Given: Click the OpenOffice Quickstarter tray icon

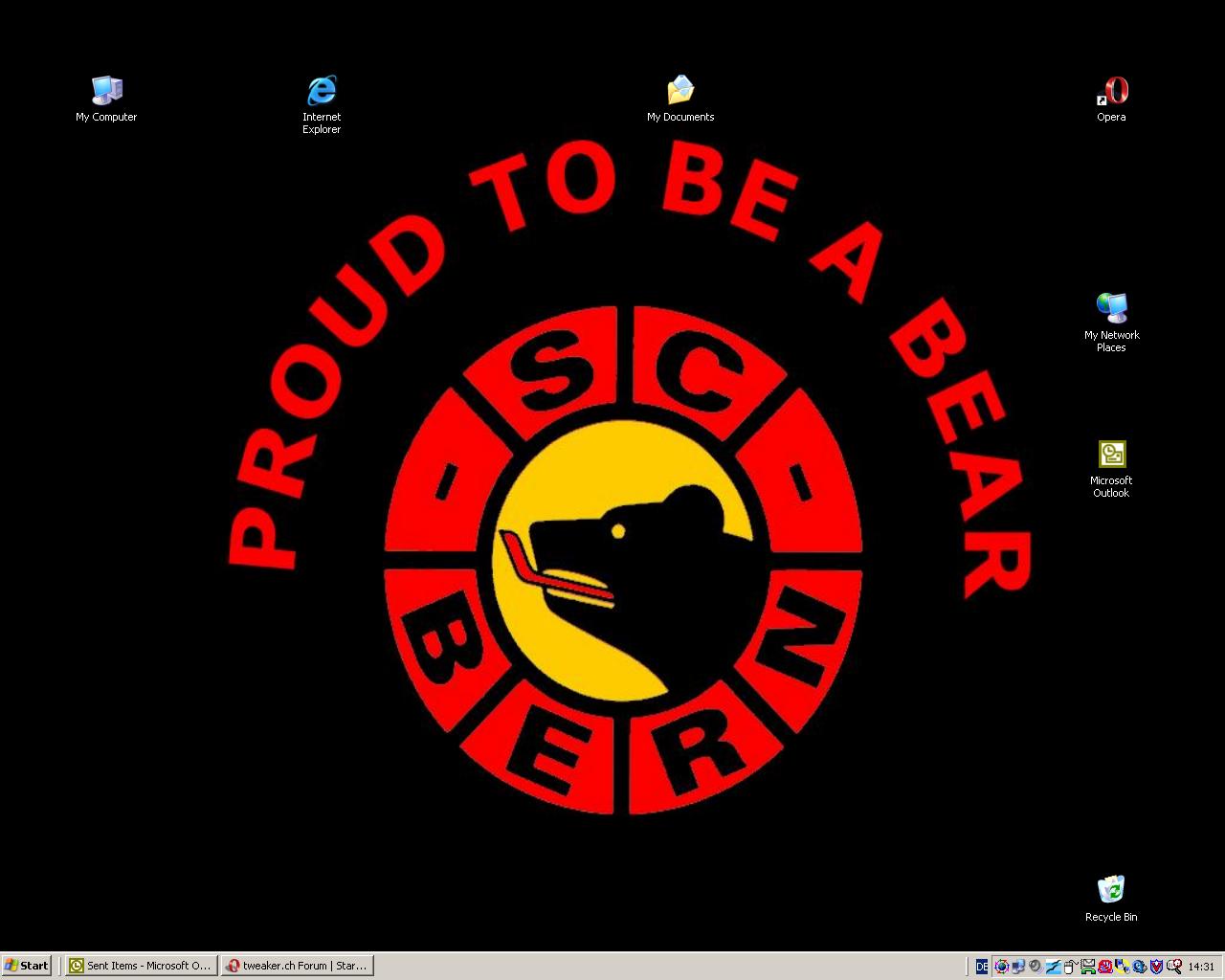Looking at the screenshot, I should tap(1053, 967).
